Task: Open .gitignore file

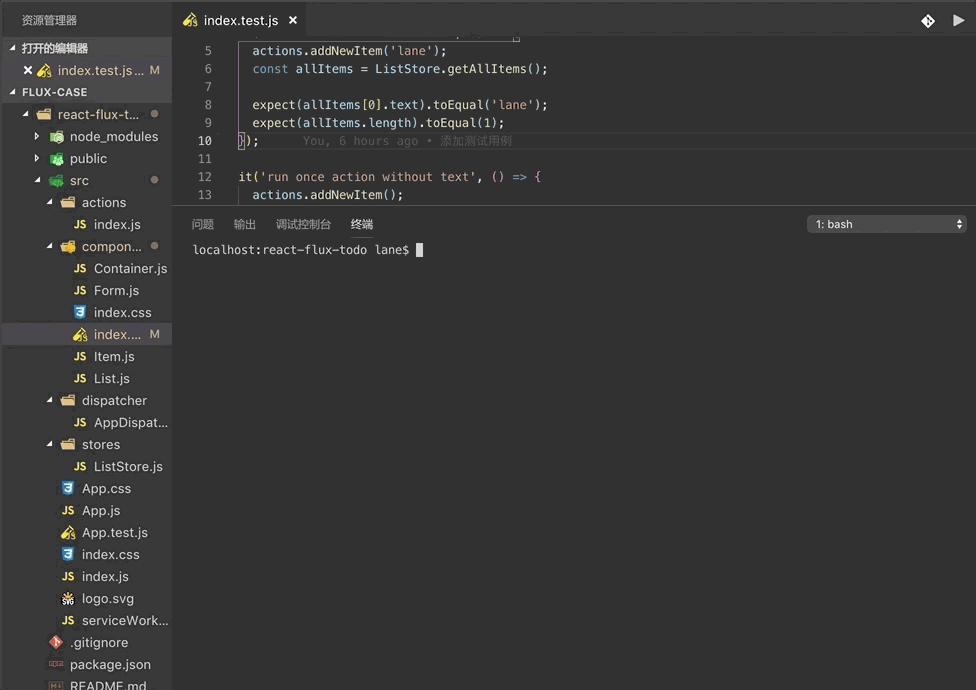Action: (99, 643)
